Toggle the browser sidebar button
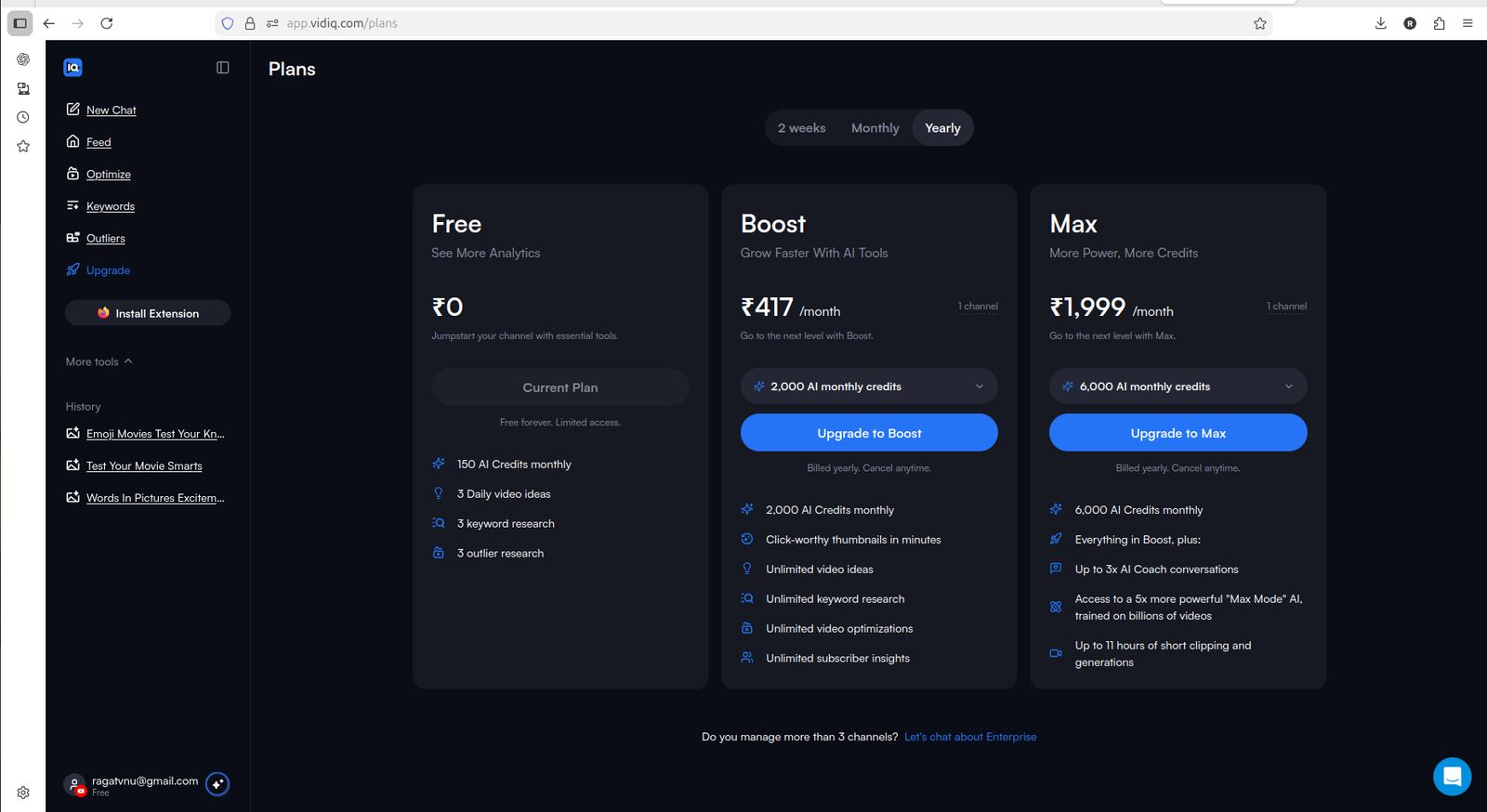This screenshot has width=1487, height=812. (x=20, y=23)
